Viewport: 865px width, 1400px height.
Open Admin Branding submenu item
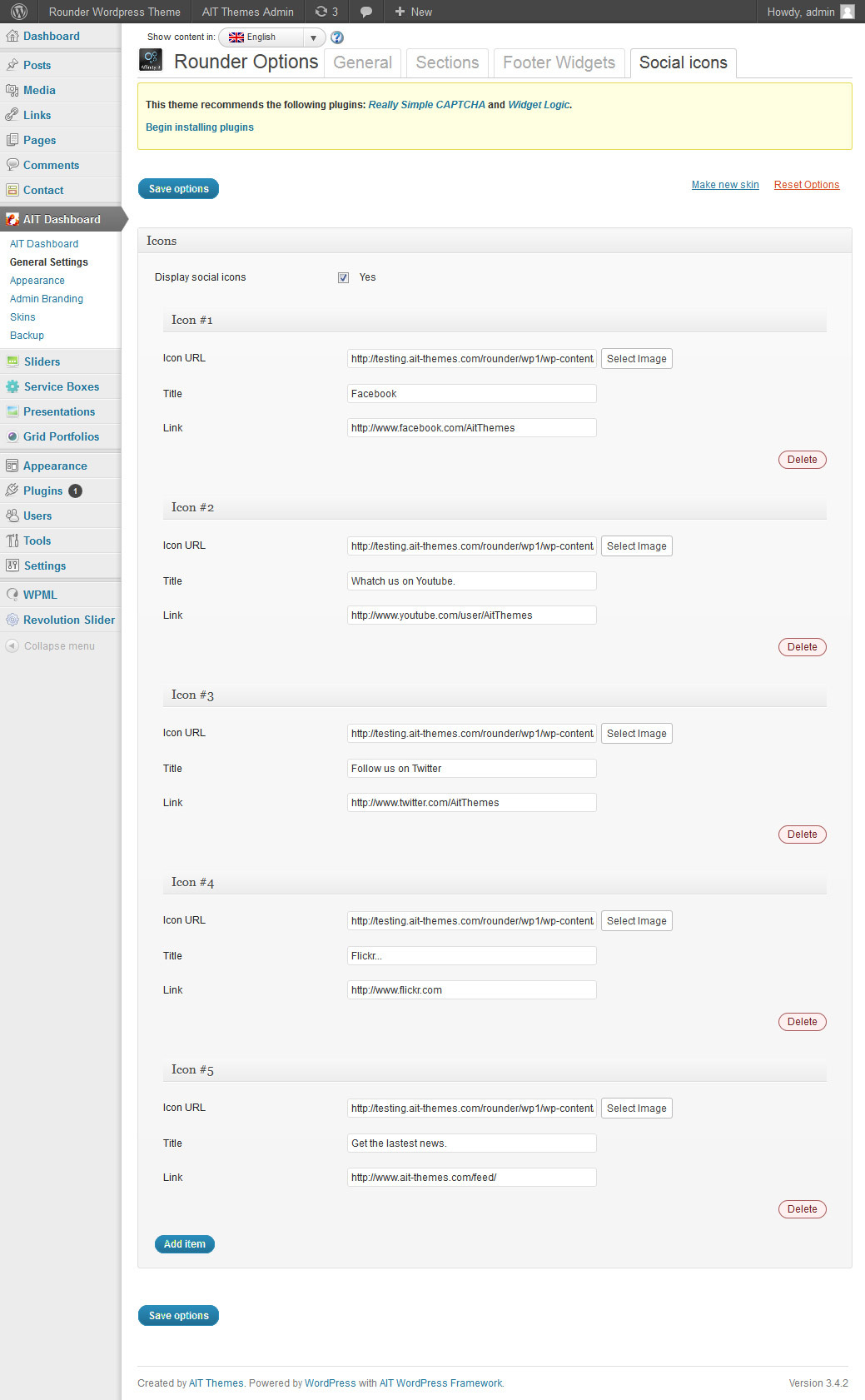(x=47, y=299)
